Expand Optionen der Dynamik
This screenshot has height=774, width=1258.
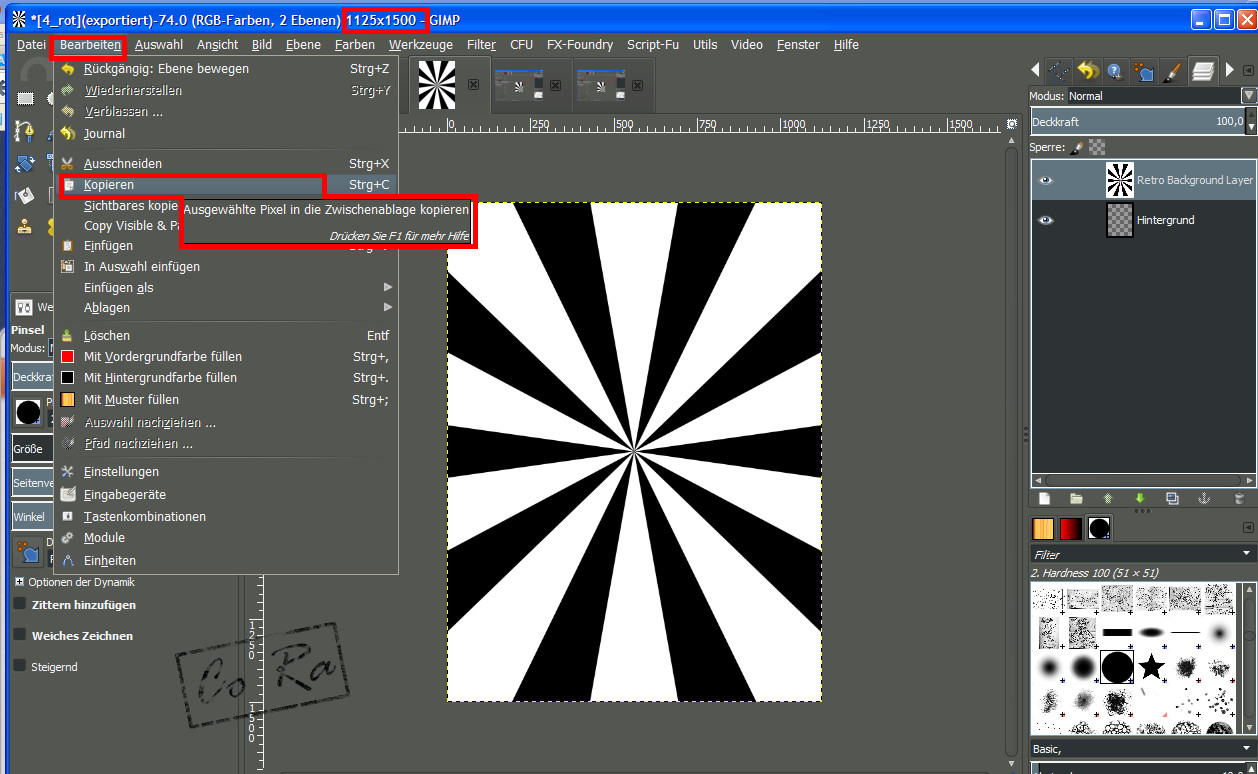click(19, 582)
